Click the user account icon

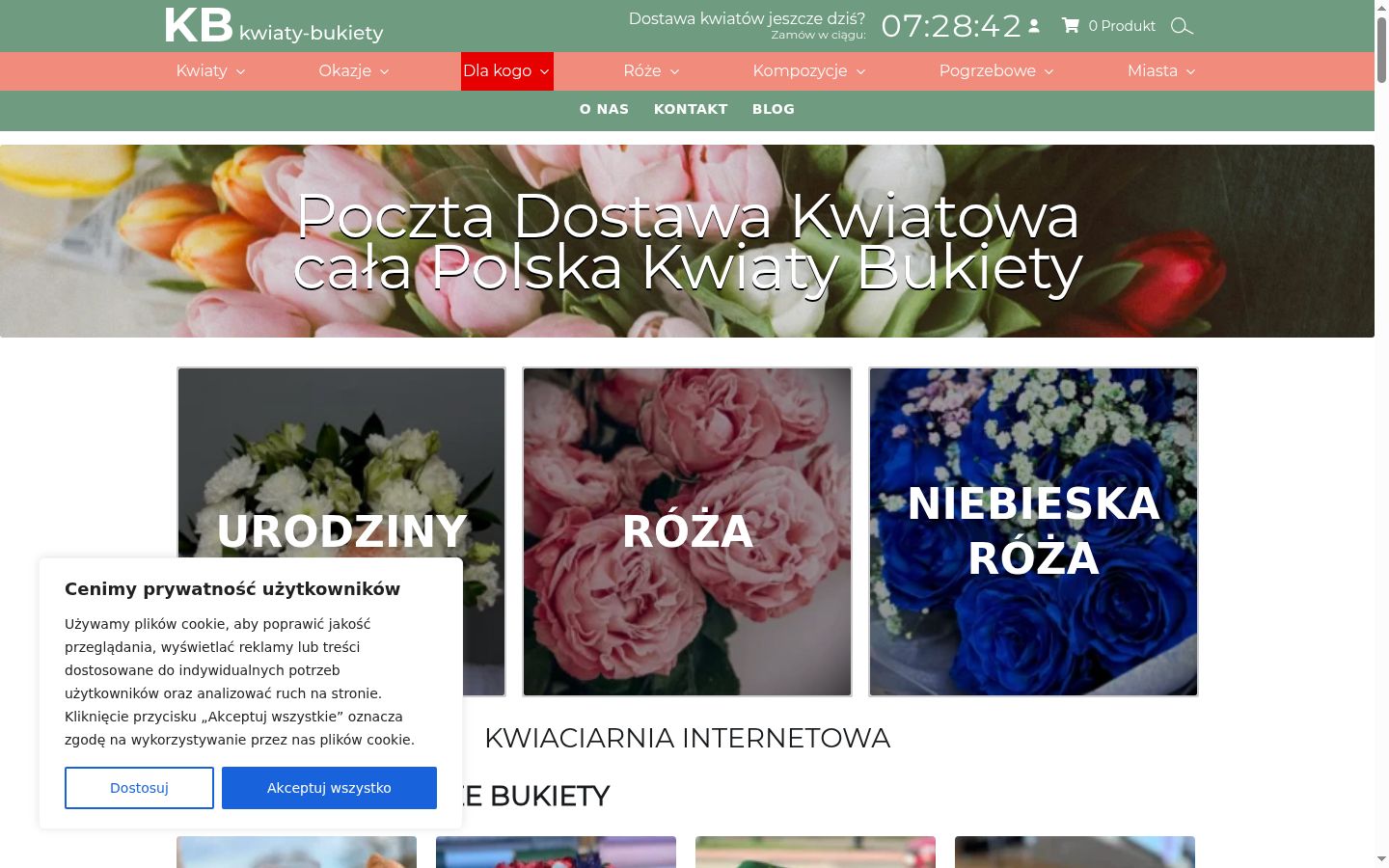[1034, 26]
